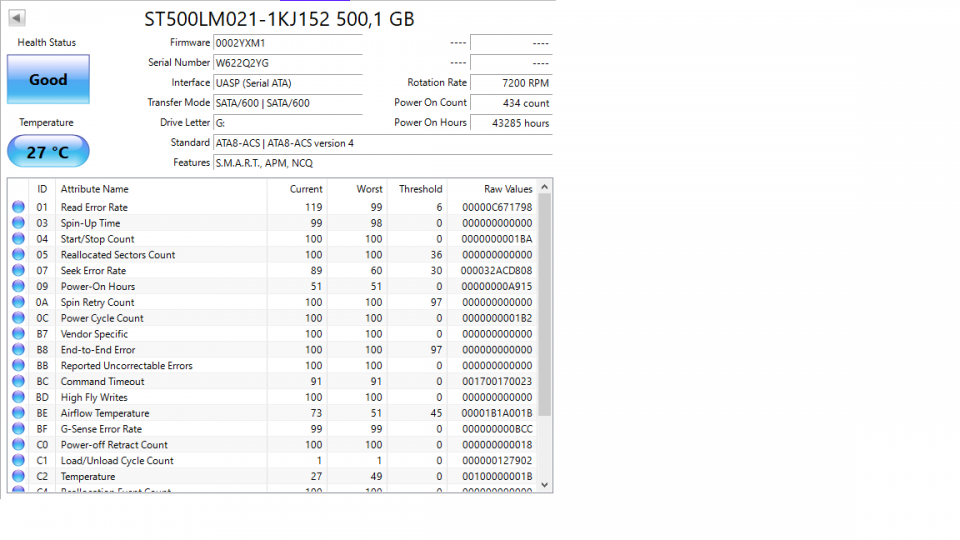Click status orb for Command Timeout
The height and width of the screenshot is (540, 960).
coord(18,382)
